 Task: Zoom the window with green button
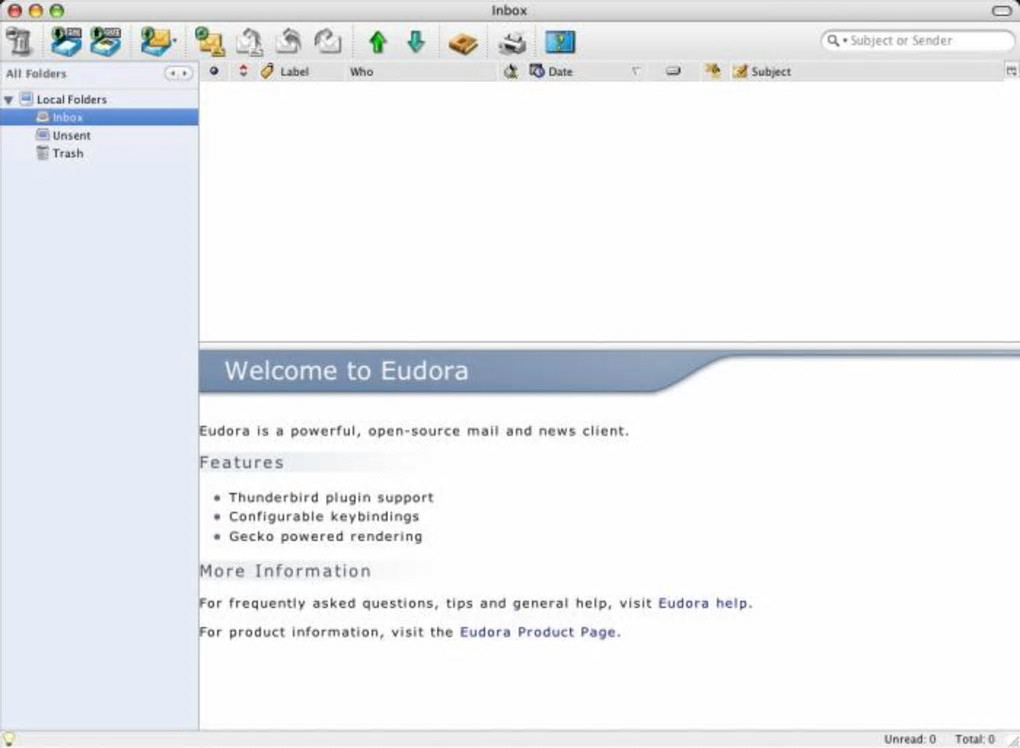(x=57, y=10)
